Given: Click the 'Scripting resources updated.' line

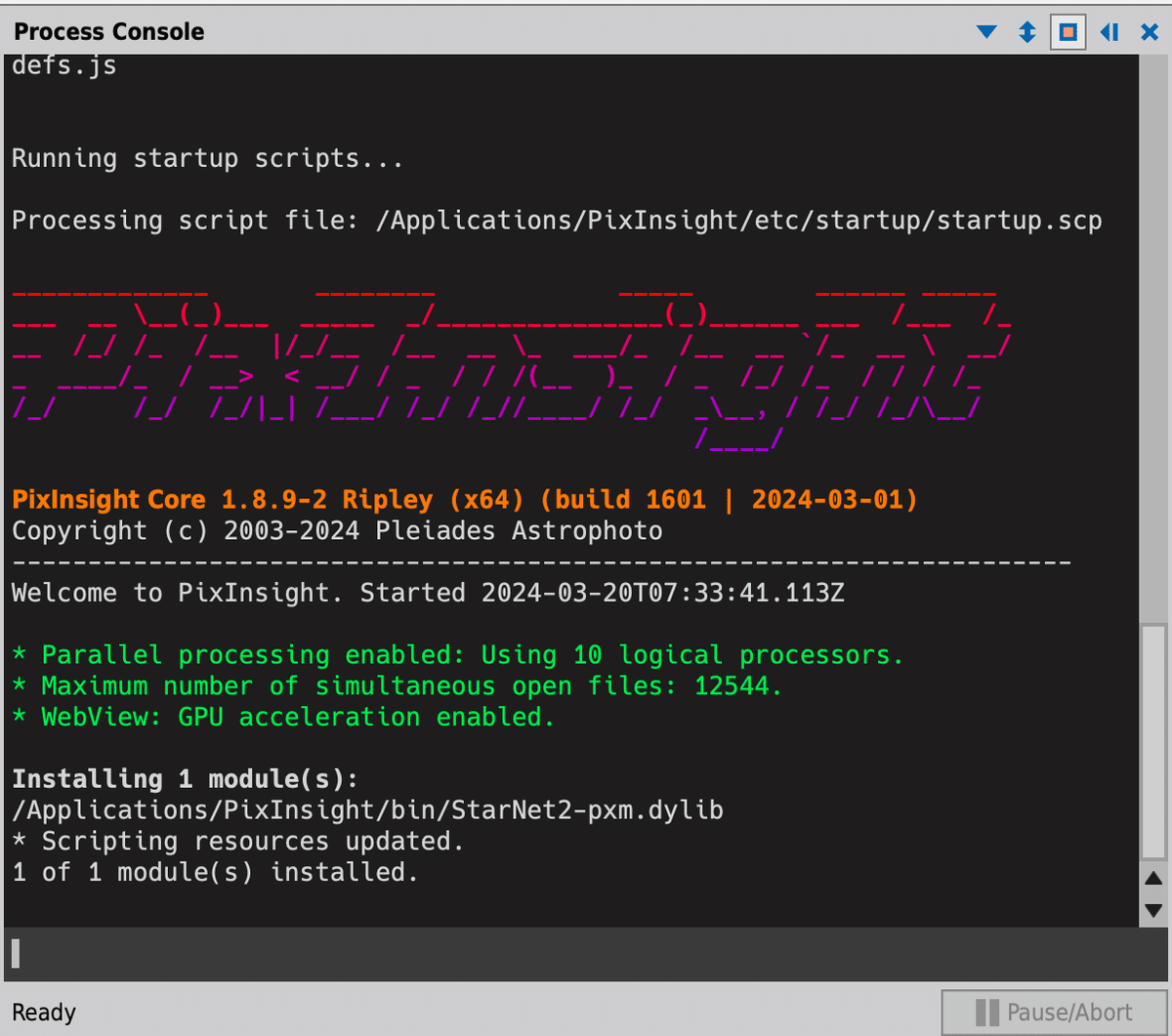Looking at the screenshot, I should (238, 842).
